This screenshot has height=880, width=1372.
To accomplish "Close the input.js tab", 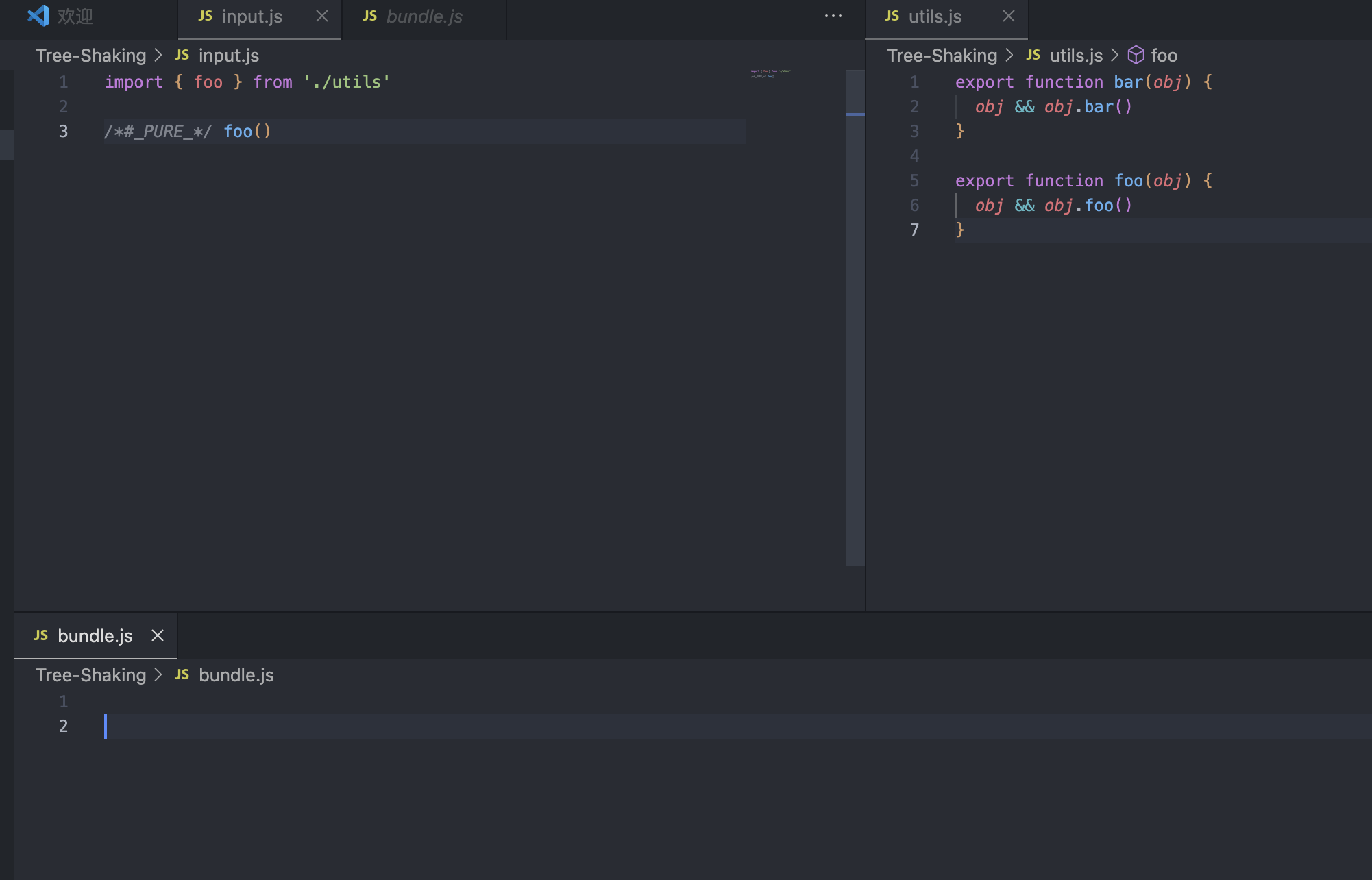I will coord(322,16).
